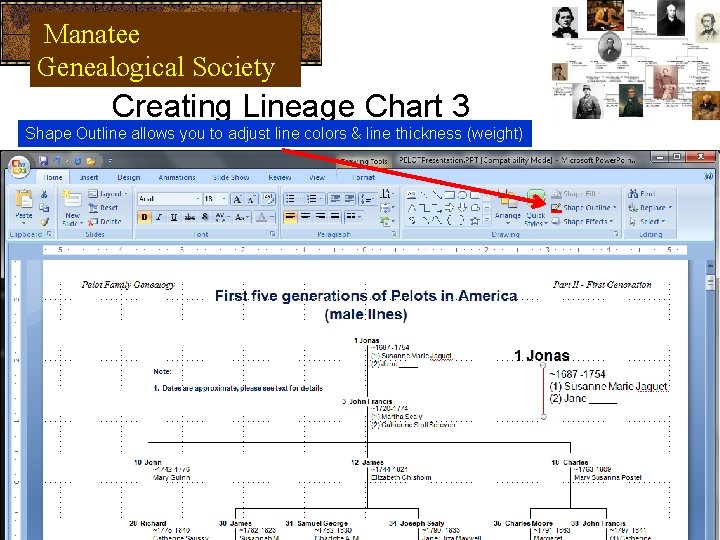Toggle Bold formatting

point(144,217)
